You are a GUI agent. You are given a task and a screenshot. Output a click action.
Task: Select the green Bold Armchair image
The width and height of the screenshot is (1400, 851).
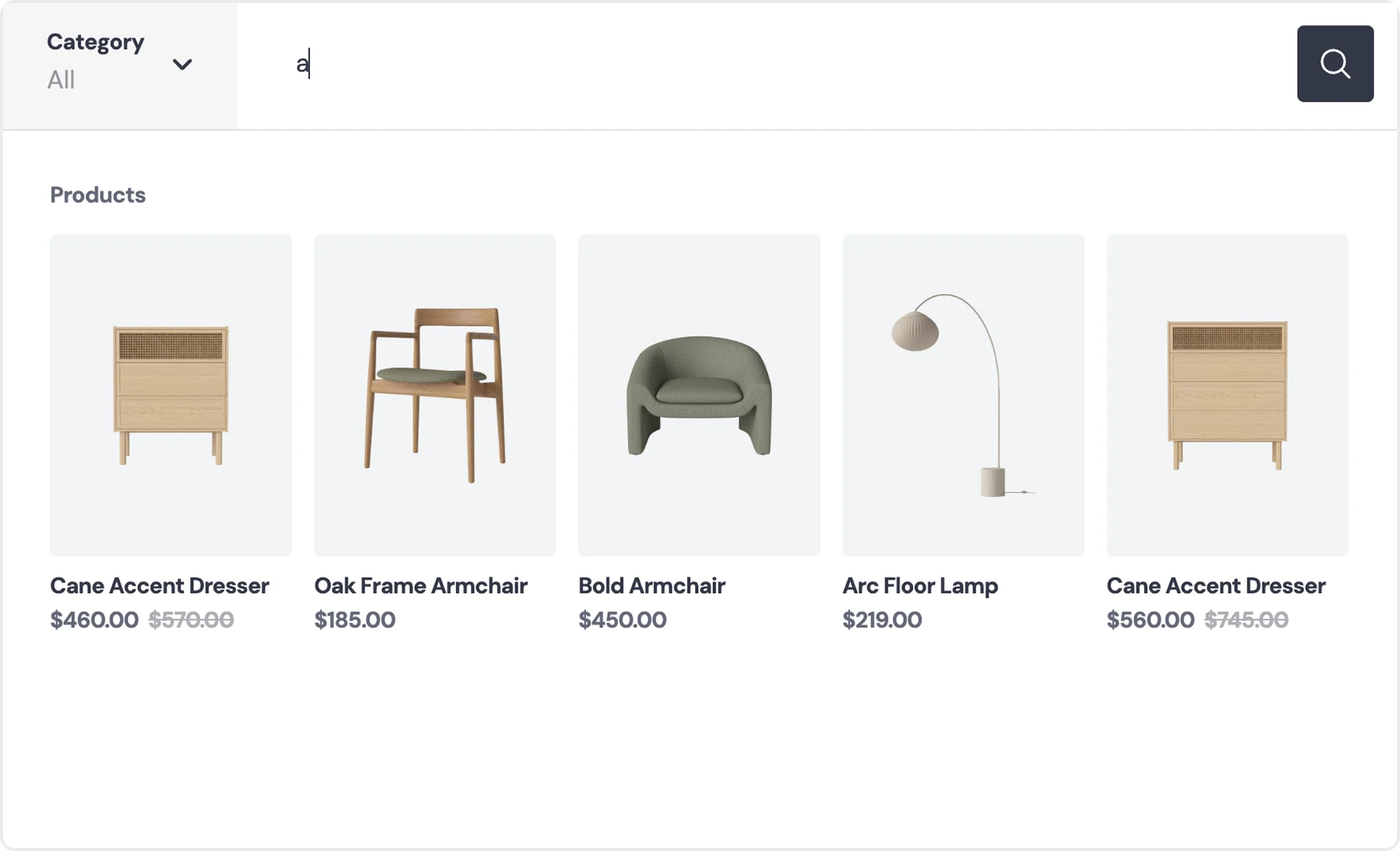click(x=699, y=395)
